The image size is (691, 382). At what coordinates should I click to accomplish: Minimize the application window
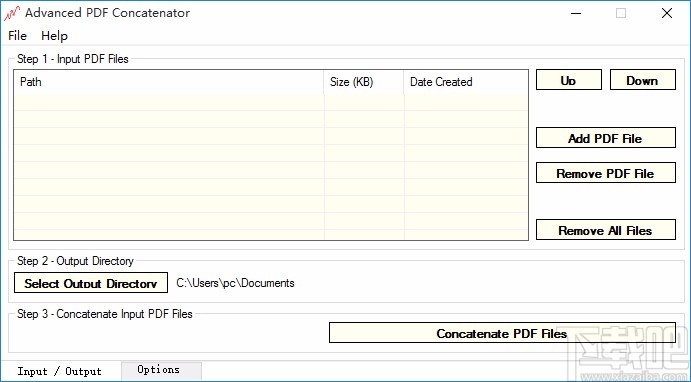pos(576,13)
